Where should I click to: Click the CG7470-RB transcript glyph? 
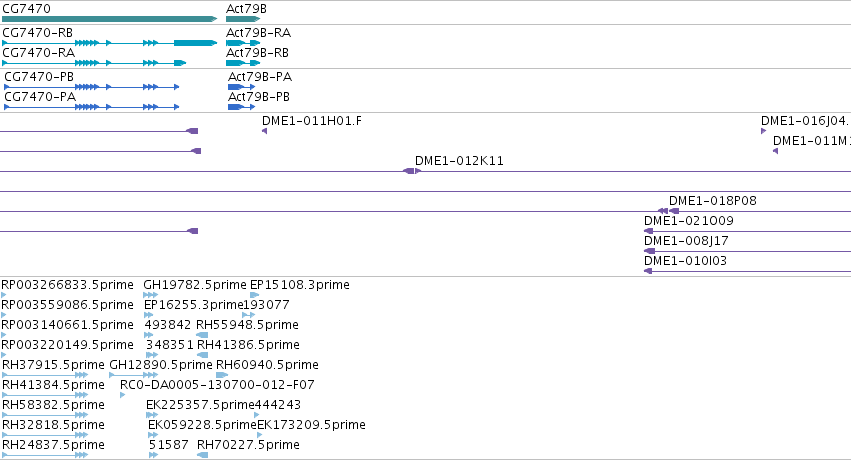(x=109, y=43)
